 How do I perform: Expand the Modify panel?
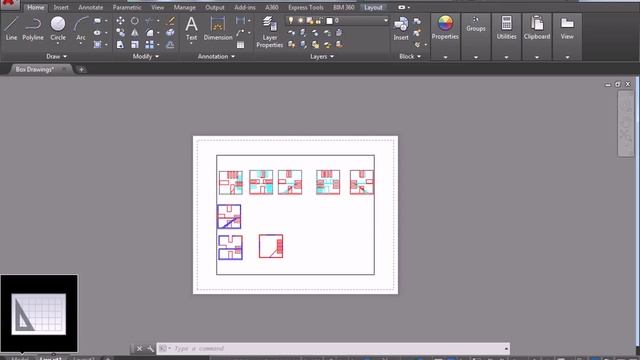(x=146, y=56)
